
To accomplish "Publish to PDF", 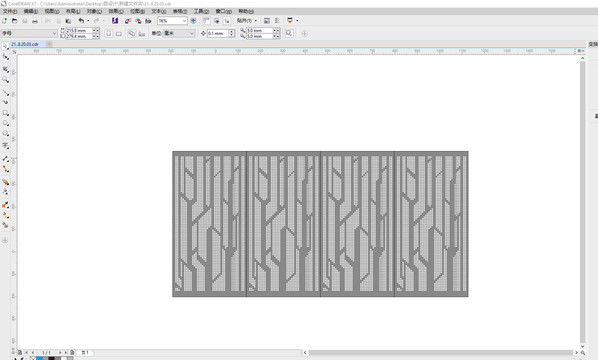I will click(x=148, y=21).
